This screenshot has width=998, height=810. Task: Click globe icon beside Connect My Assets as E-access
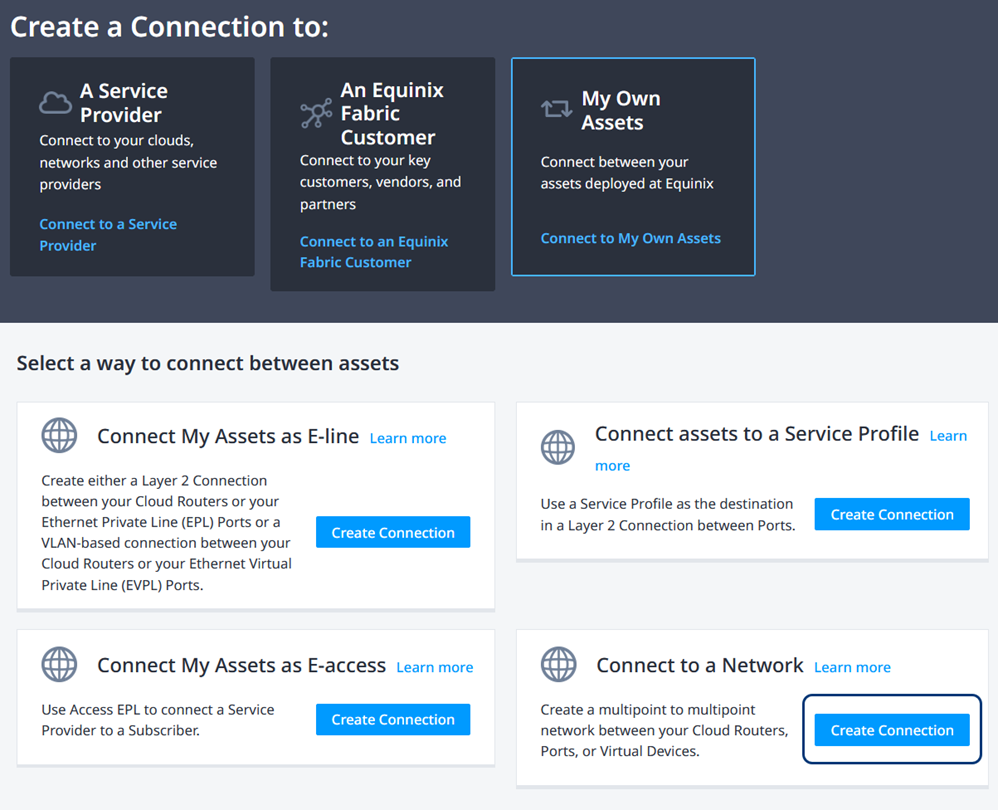(59, 665)
